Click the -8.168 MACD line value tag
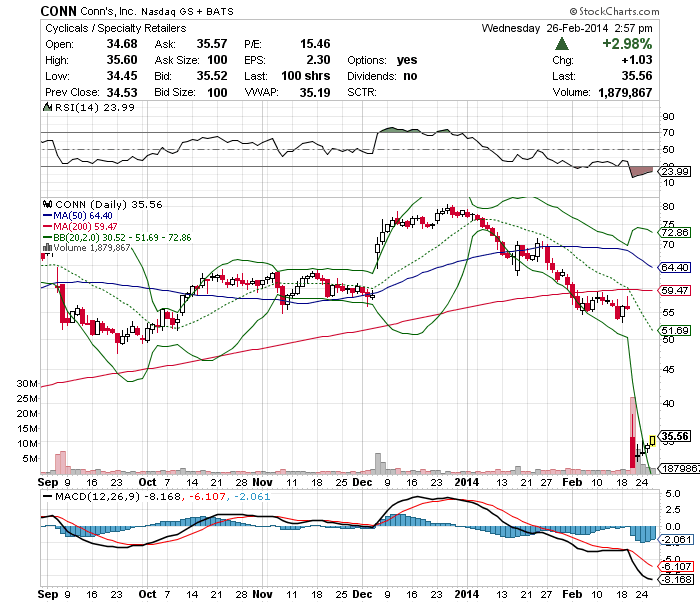This screenshot has height=603, width=700. point(677,579)
